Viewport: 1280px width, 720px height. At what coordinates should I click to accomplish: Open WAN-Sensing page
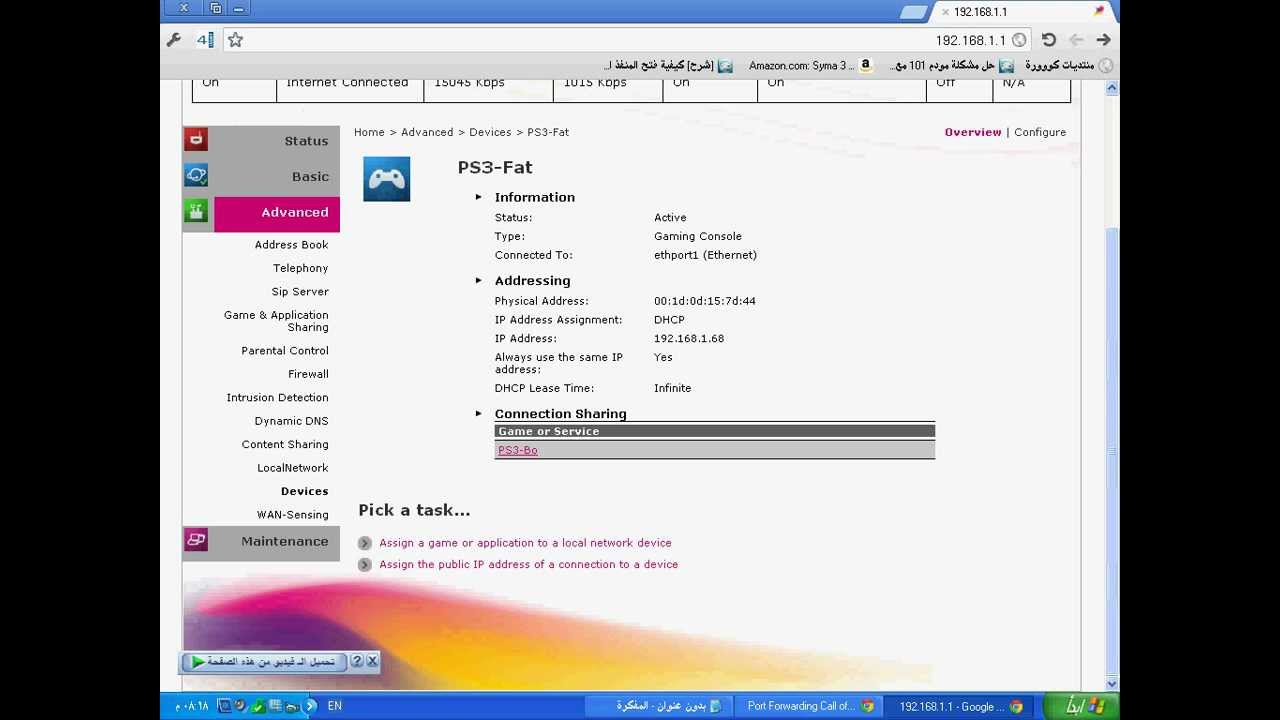point(292,515)
